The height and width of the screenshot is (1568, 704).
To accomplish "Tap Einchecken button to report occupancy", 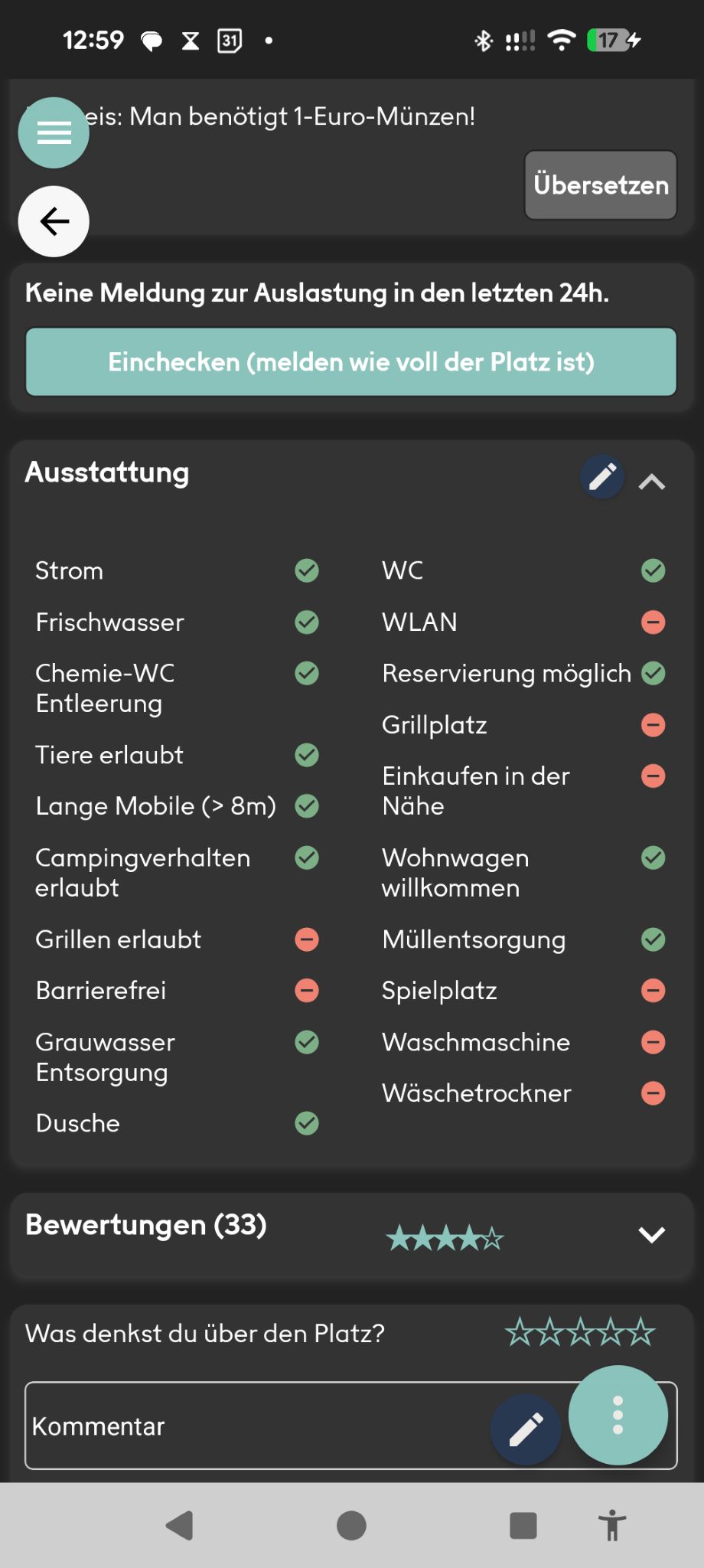I will click(351, 362).
